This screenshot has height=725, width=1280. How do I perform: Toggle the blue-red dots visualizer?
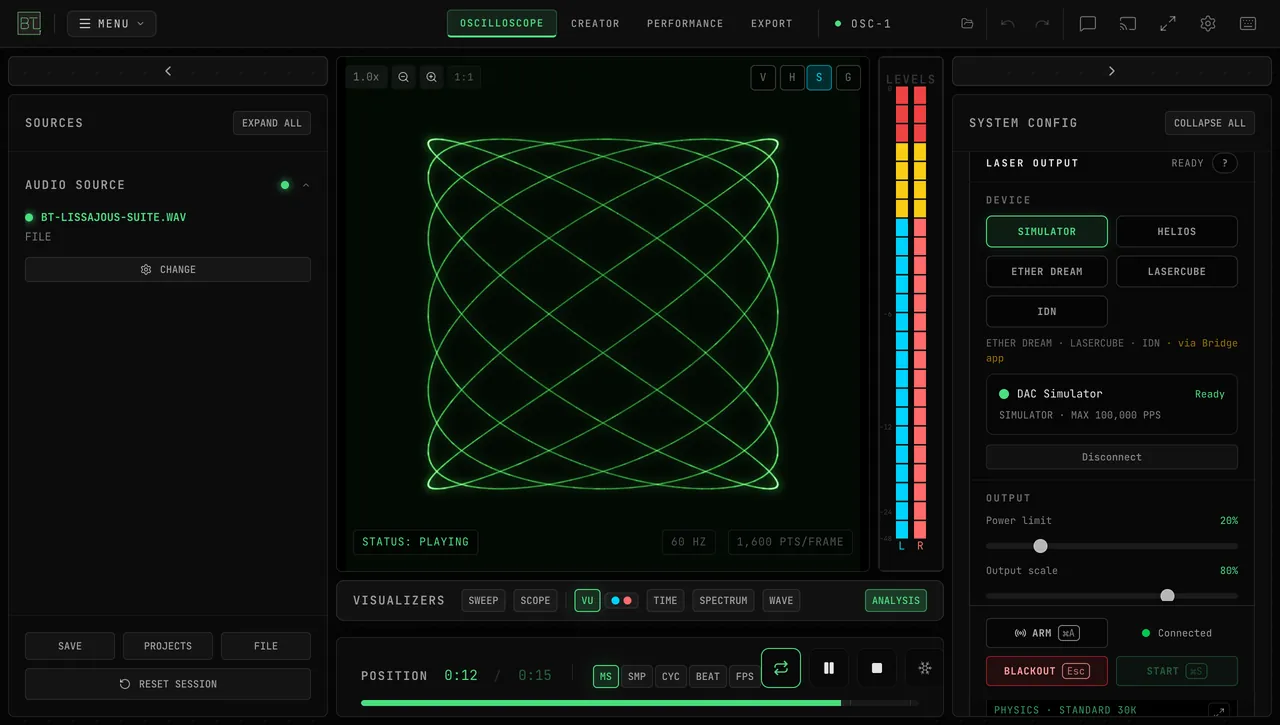click(621, 601)
